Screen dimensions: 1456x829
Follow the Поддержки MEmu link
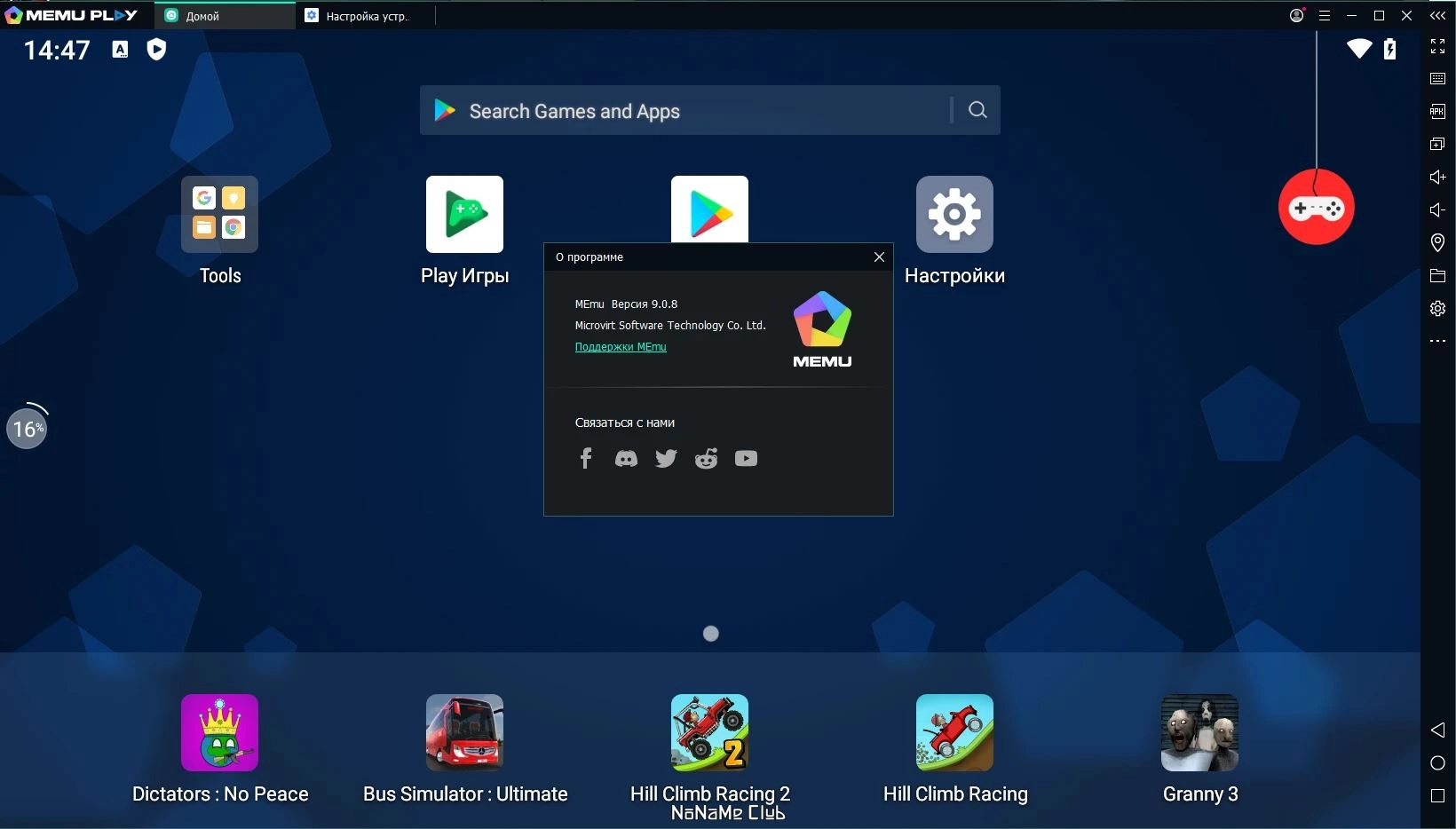pos(621,347)
